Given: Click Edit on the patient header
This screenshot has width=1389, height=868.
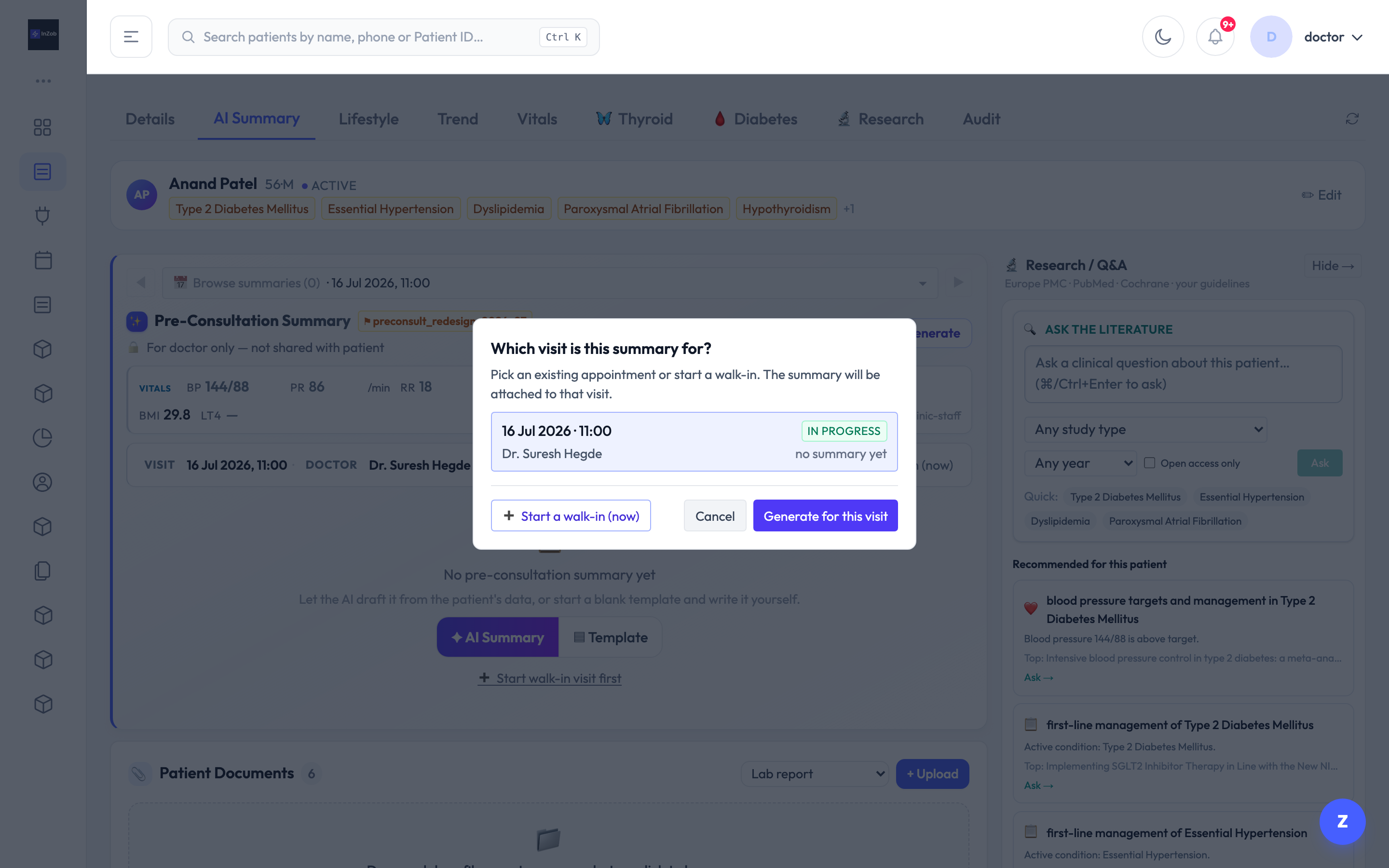Looking at the screenshot, I should [x=1321, y=195].
